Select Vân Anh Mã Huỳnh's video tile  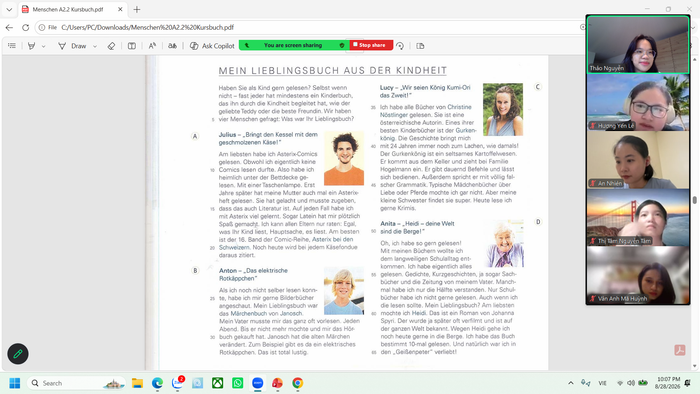point(638,275)
